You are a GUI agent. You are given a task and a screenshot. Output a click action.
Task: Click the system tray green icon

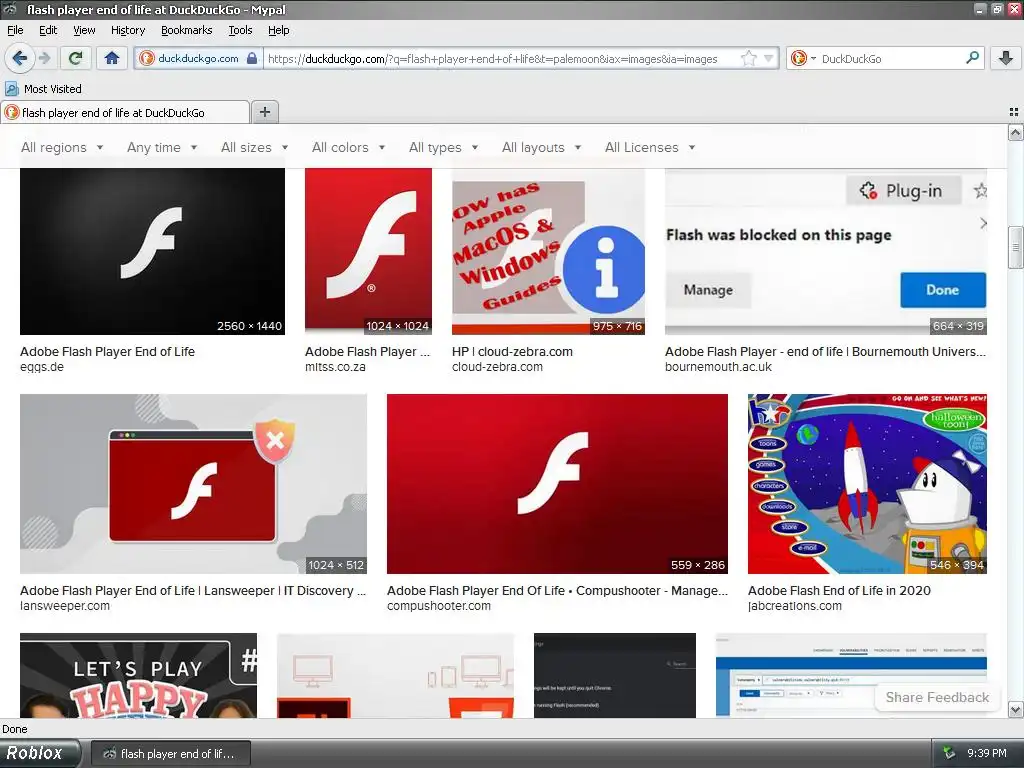tap(949, 754)
